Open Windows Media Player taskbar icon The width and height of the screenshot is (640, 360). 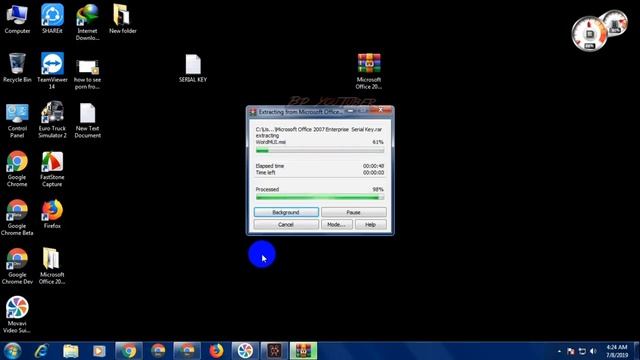(x=99, y=351)
